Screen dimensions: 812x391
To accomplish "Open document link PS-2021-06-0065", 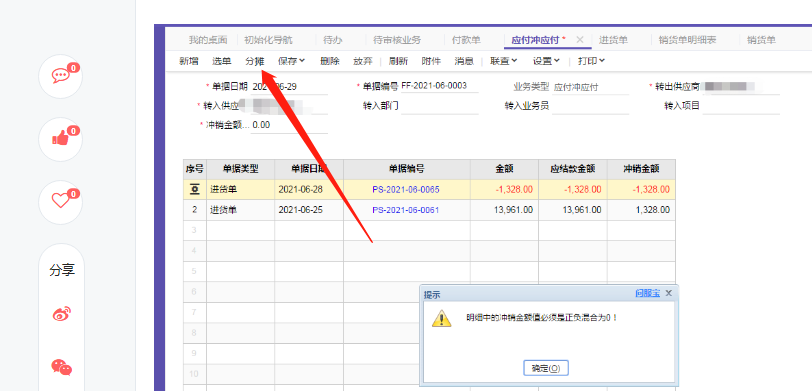I will (x=405, y=190).
